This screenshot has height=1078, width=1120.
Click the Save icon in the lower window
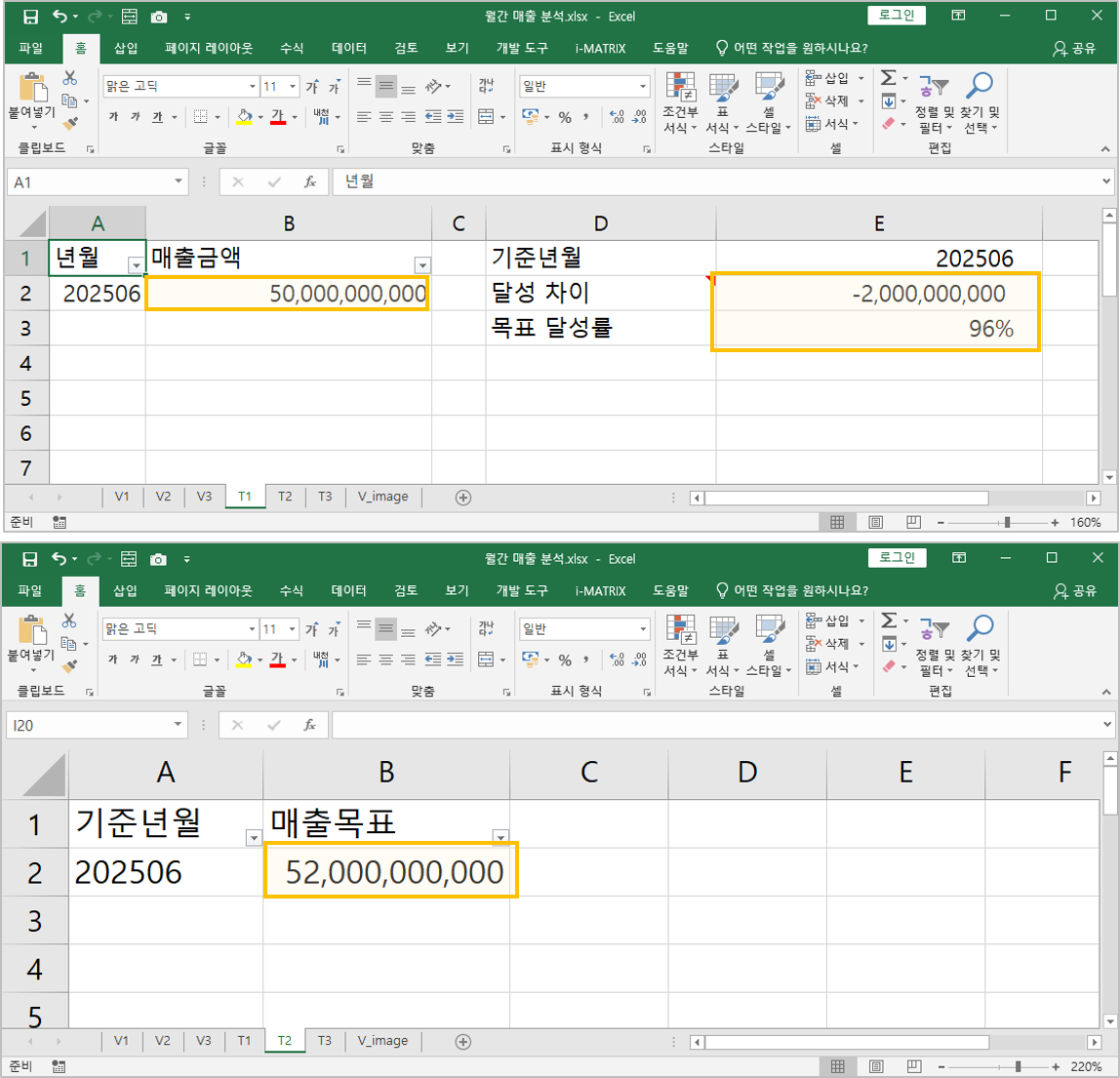(x=30, y=559)
